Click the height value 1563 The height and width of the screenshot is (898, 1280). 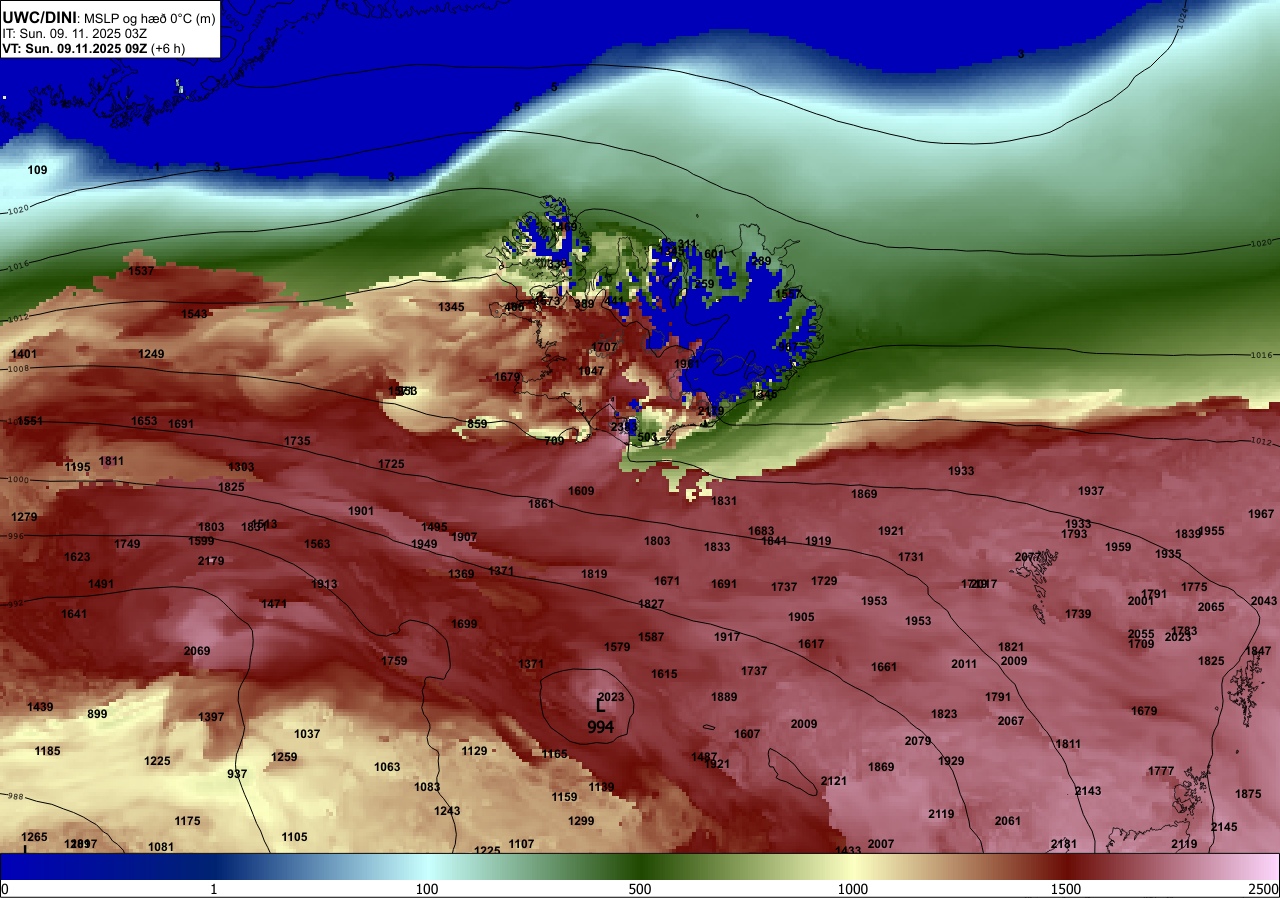[317, 544]
